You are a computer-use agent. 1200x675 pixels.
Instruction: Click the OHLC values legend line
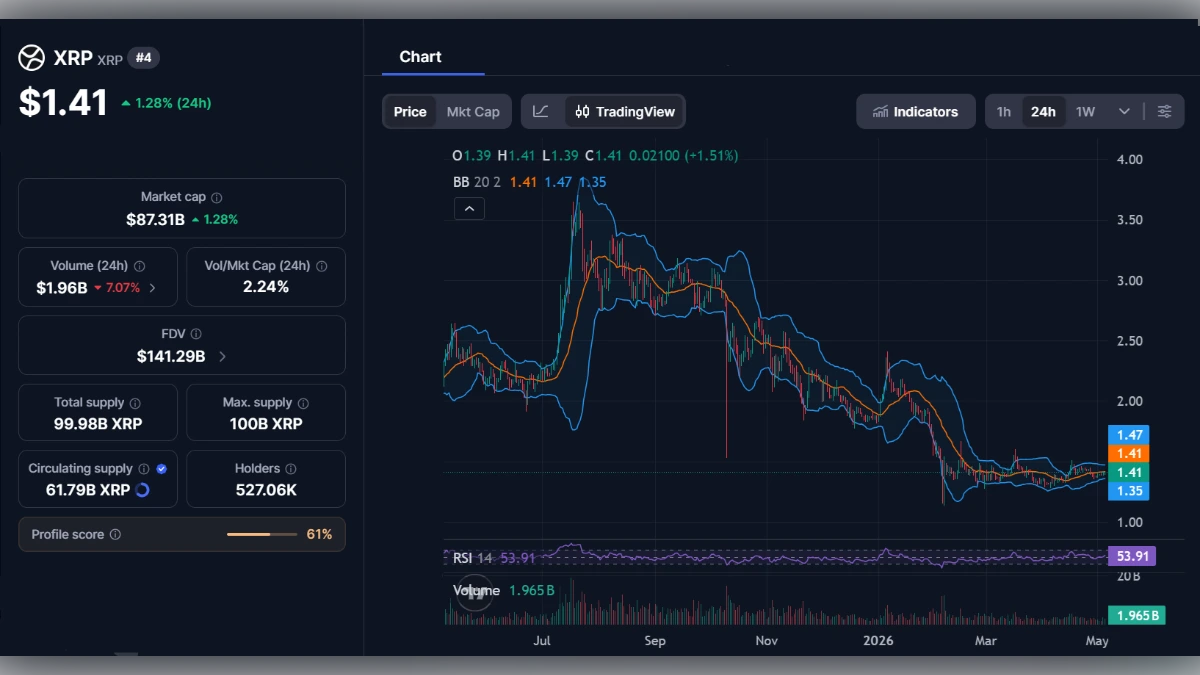tap(595, 156)
